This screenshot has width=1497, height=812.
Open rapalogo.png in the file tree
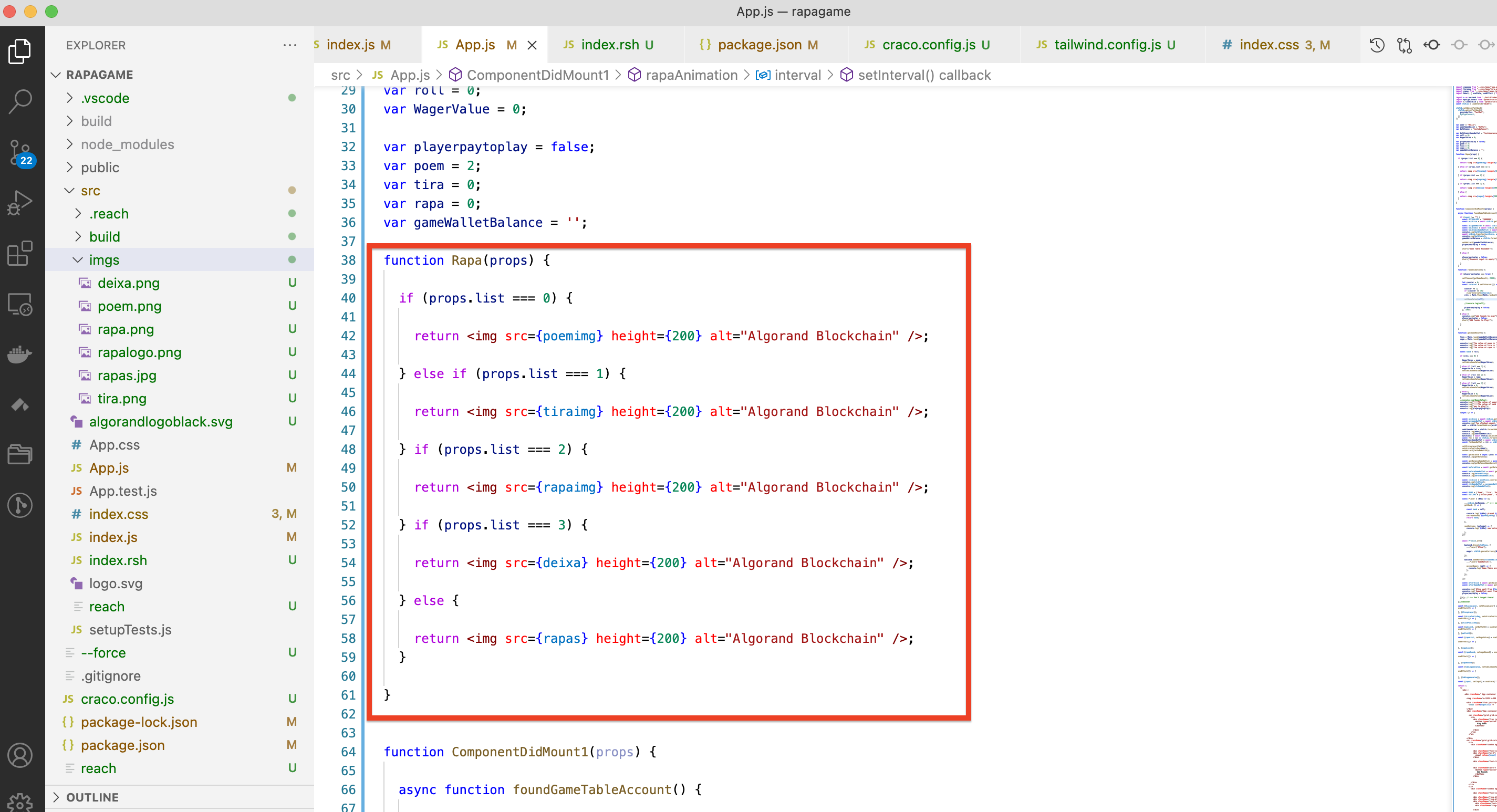pyautogui.click(x=140, y=352)
